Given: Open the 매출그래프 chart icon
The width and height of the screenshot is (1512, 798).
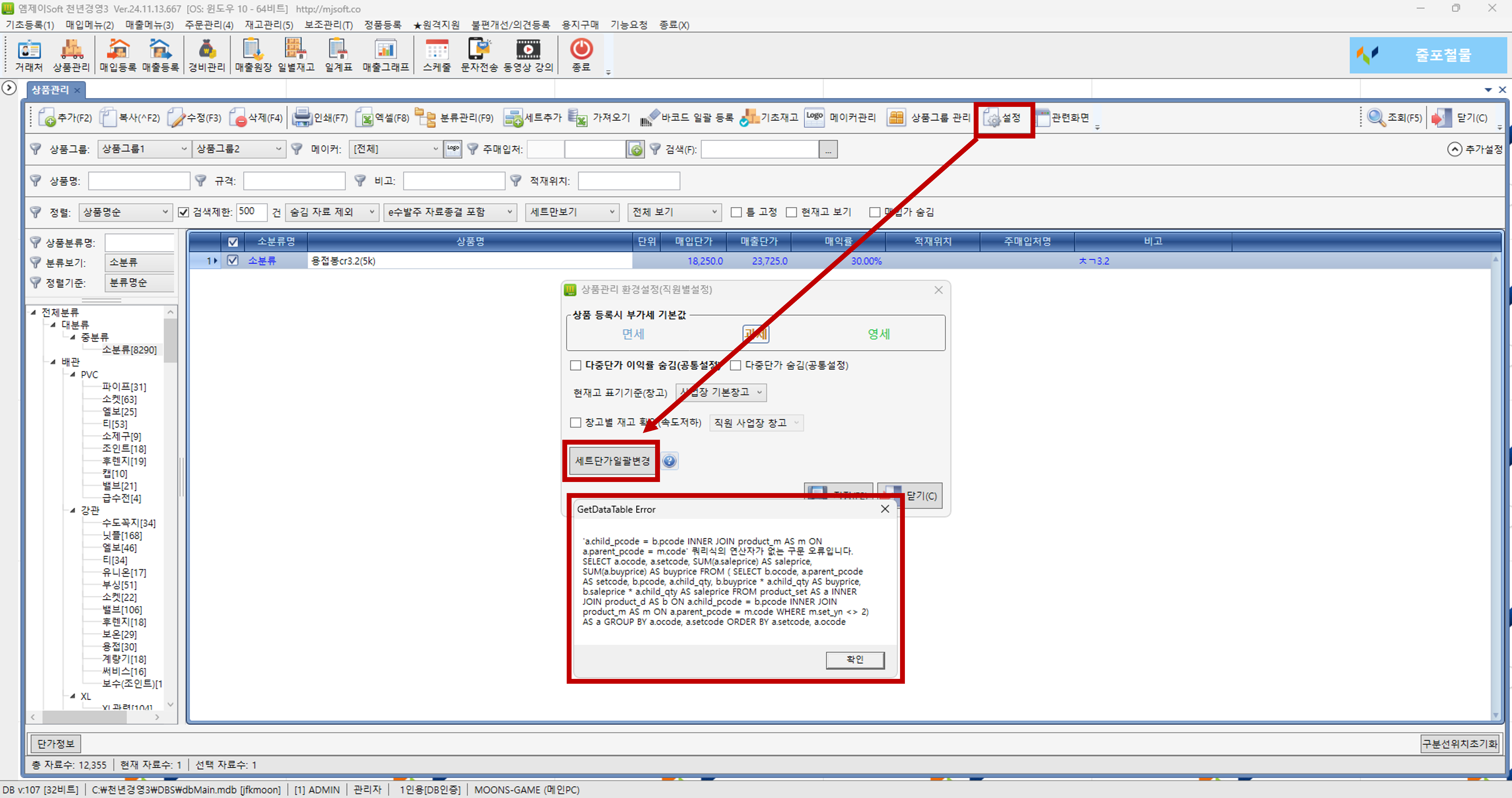Looking at the screenshot, I should coord(386,55).
